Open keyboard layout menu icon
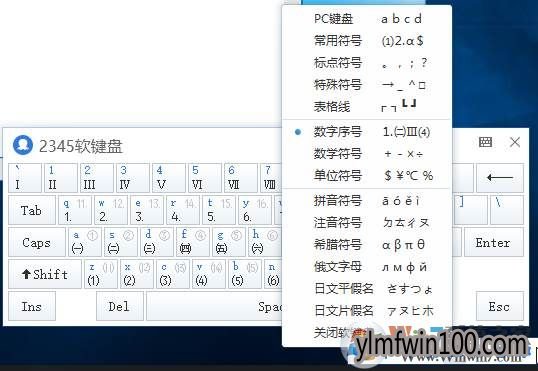The width and height of the screenshot is (538, 371). 485,142
